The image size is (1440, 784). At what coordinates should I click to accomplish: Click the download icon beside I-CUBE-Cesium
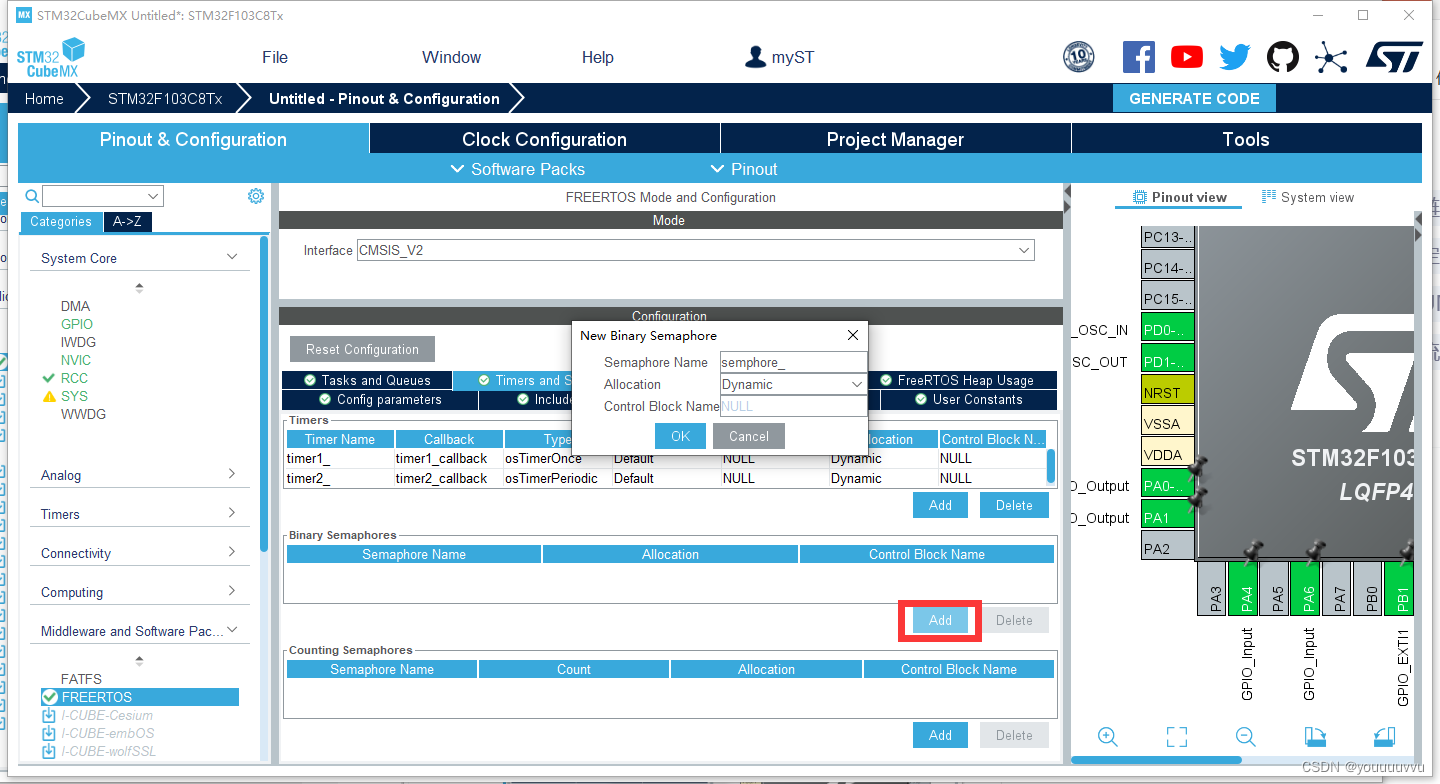48,715
